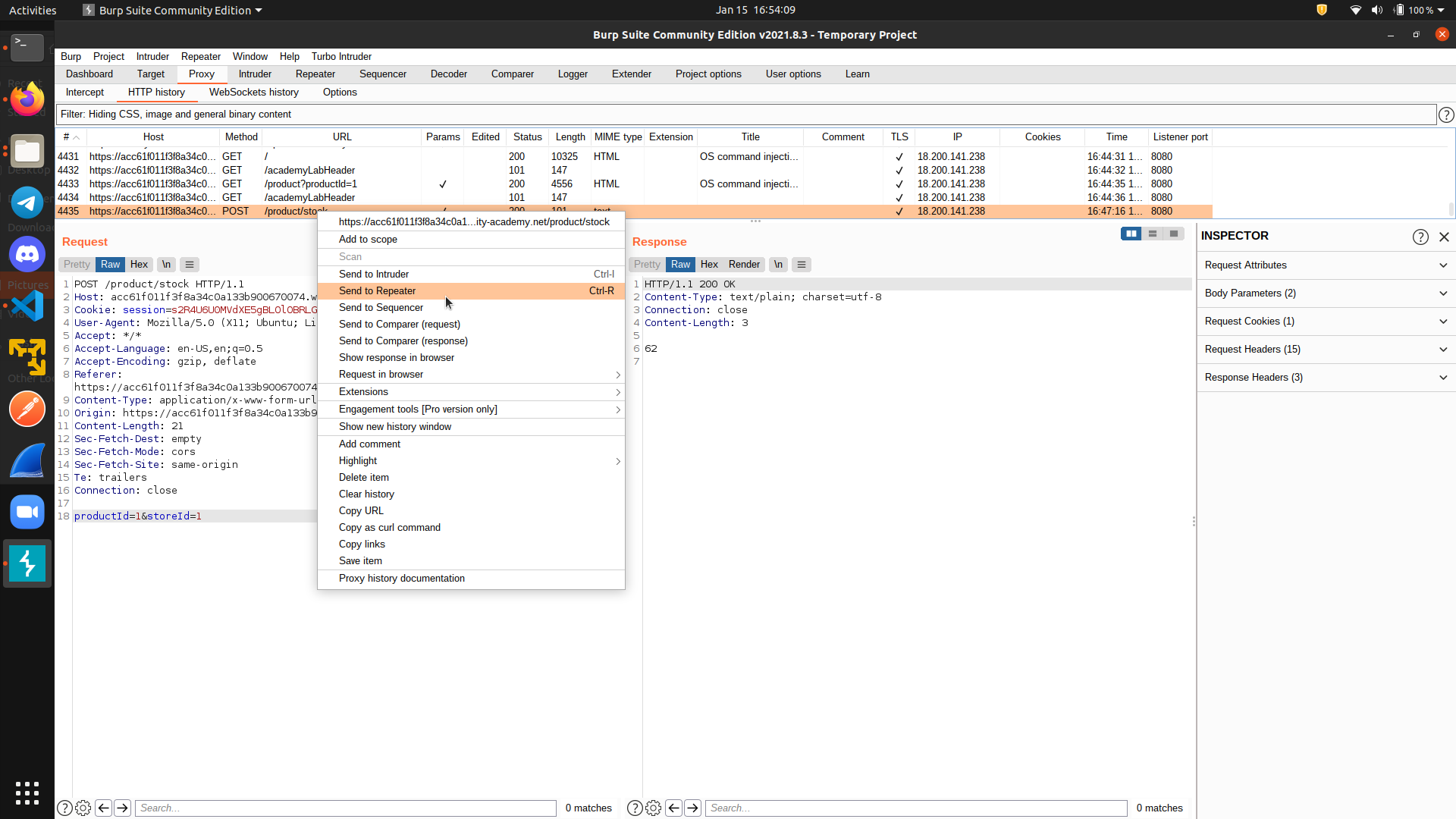Select history row 4433 product request
The height and width of the screenshot is (819, 1456).
click(634, 184)
